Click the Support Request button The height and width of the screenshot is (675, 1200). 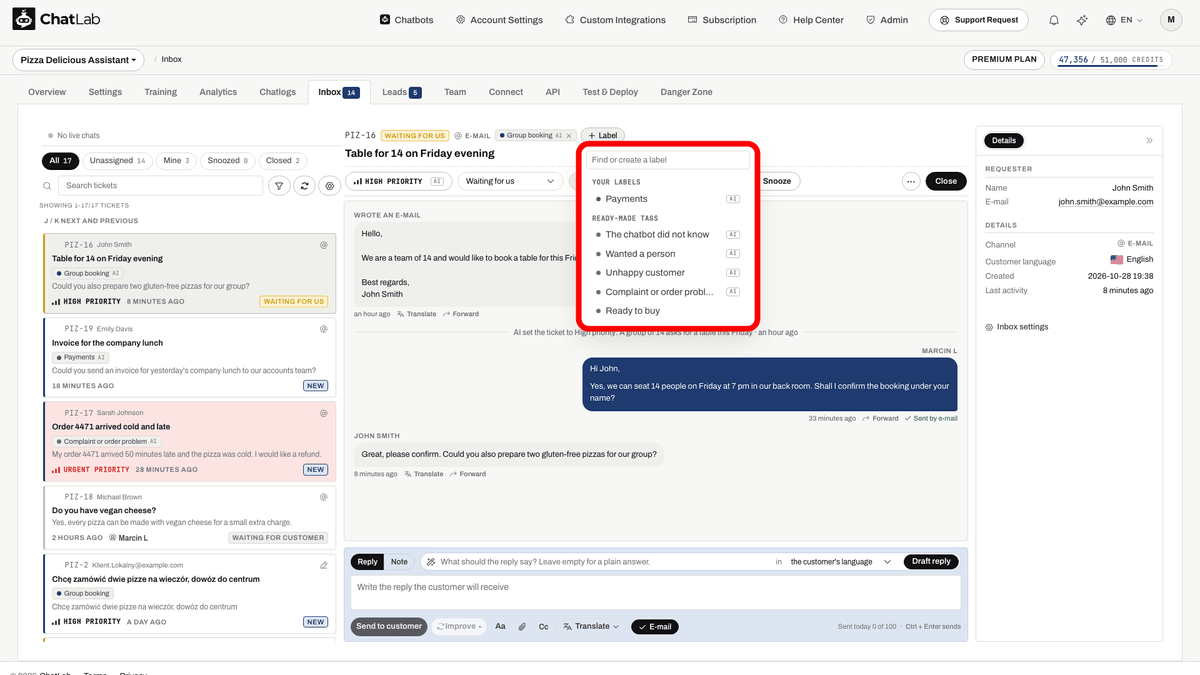pyautogui.click(x=978, y=20)
